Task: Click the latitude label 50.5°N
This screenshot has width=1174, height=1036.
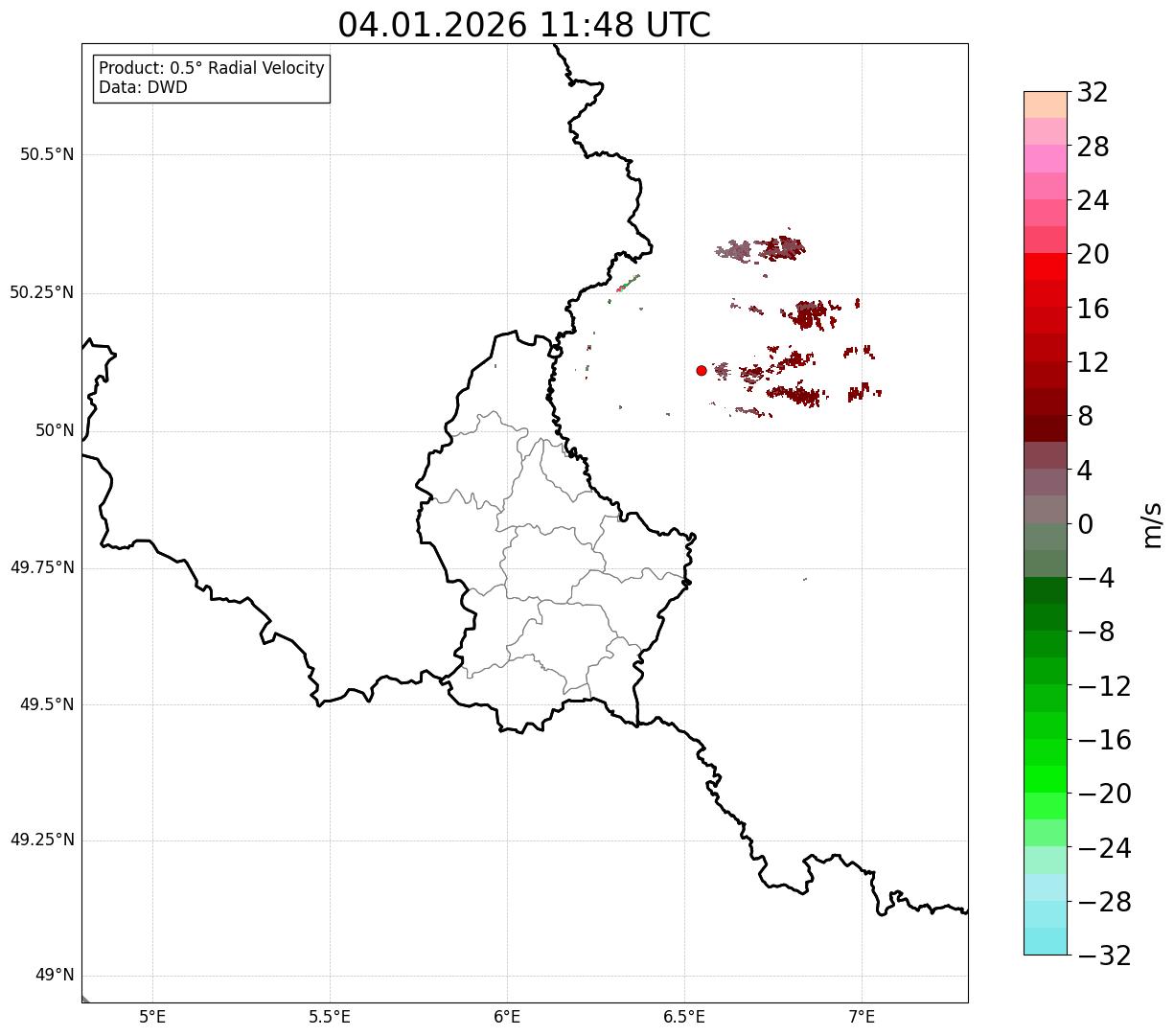Action: pos(47,154)
